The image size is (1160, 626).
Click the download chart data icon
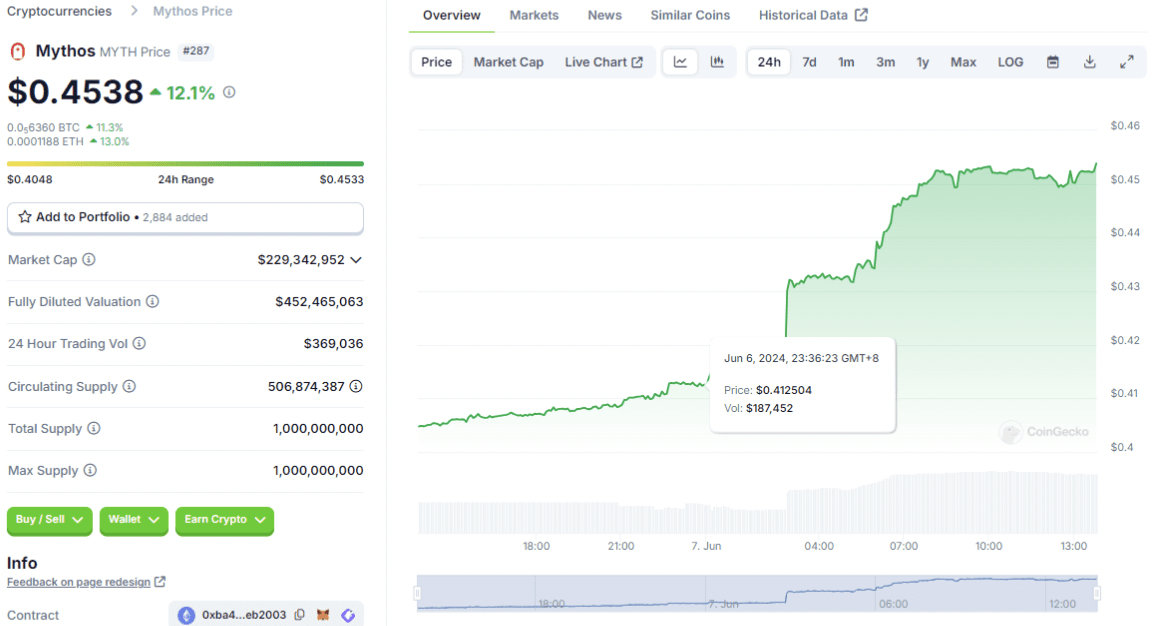click(x=1090, y=62)
